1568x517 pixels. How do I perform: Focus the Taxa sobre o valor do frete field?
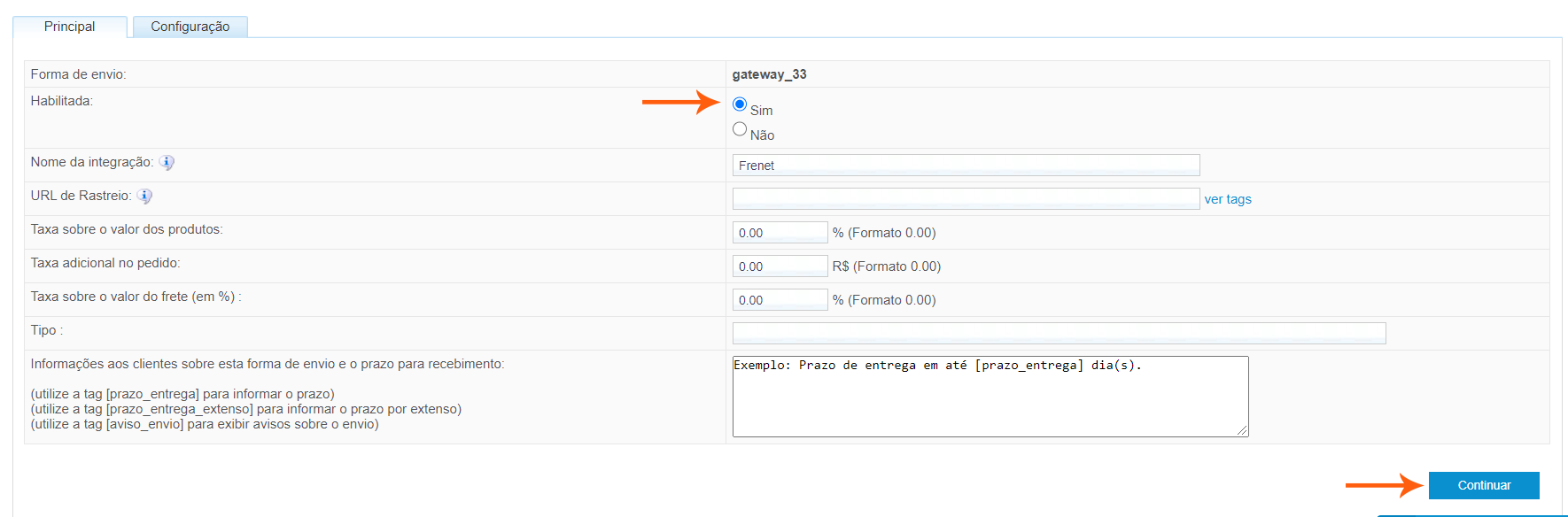(x=780, y=300)
